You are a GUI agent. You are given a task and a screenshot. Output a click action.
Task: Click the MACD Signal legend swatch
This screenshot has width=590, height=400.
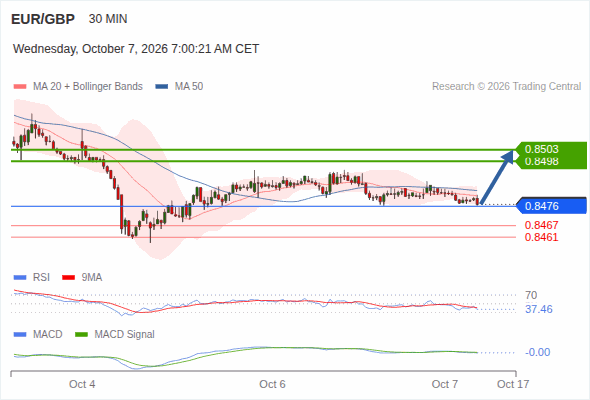(81, 335)
